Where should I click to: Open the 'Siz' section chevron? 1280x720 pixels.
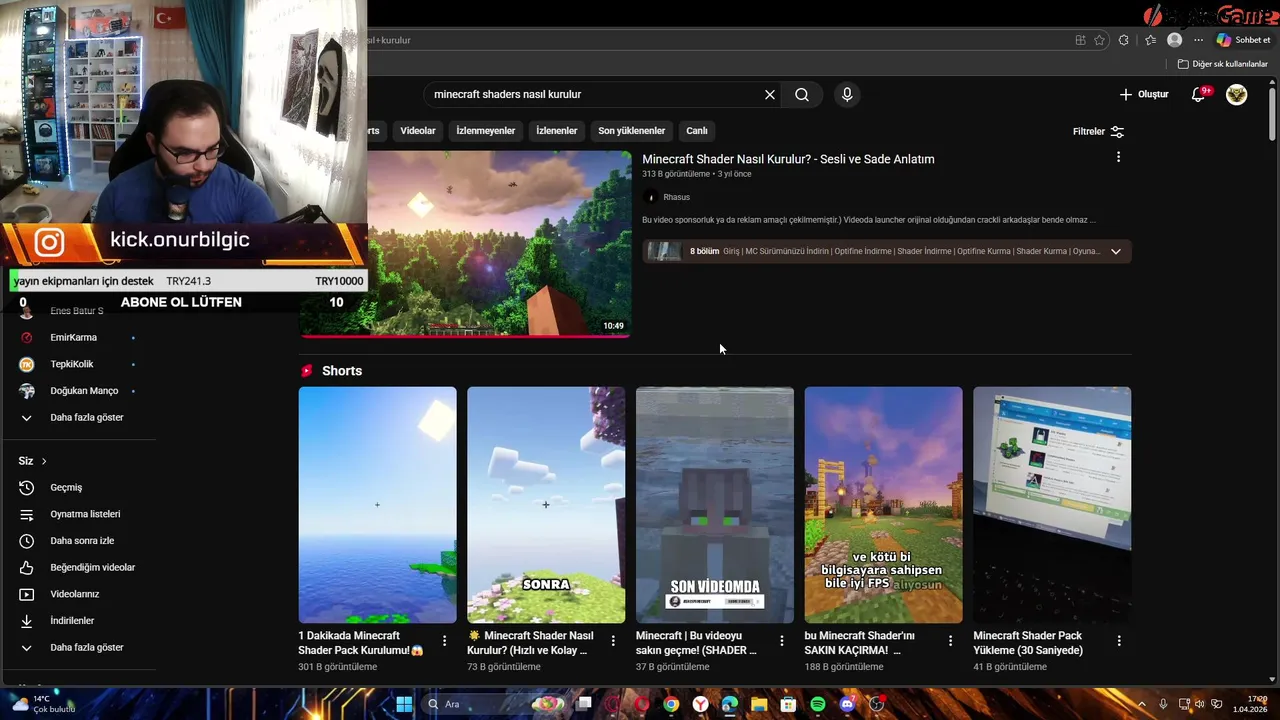click(x=44, y=461)
